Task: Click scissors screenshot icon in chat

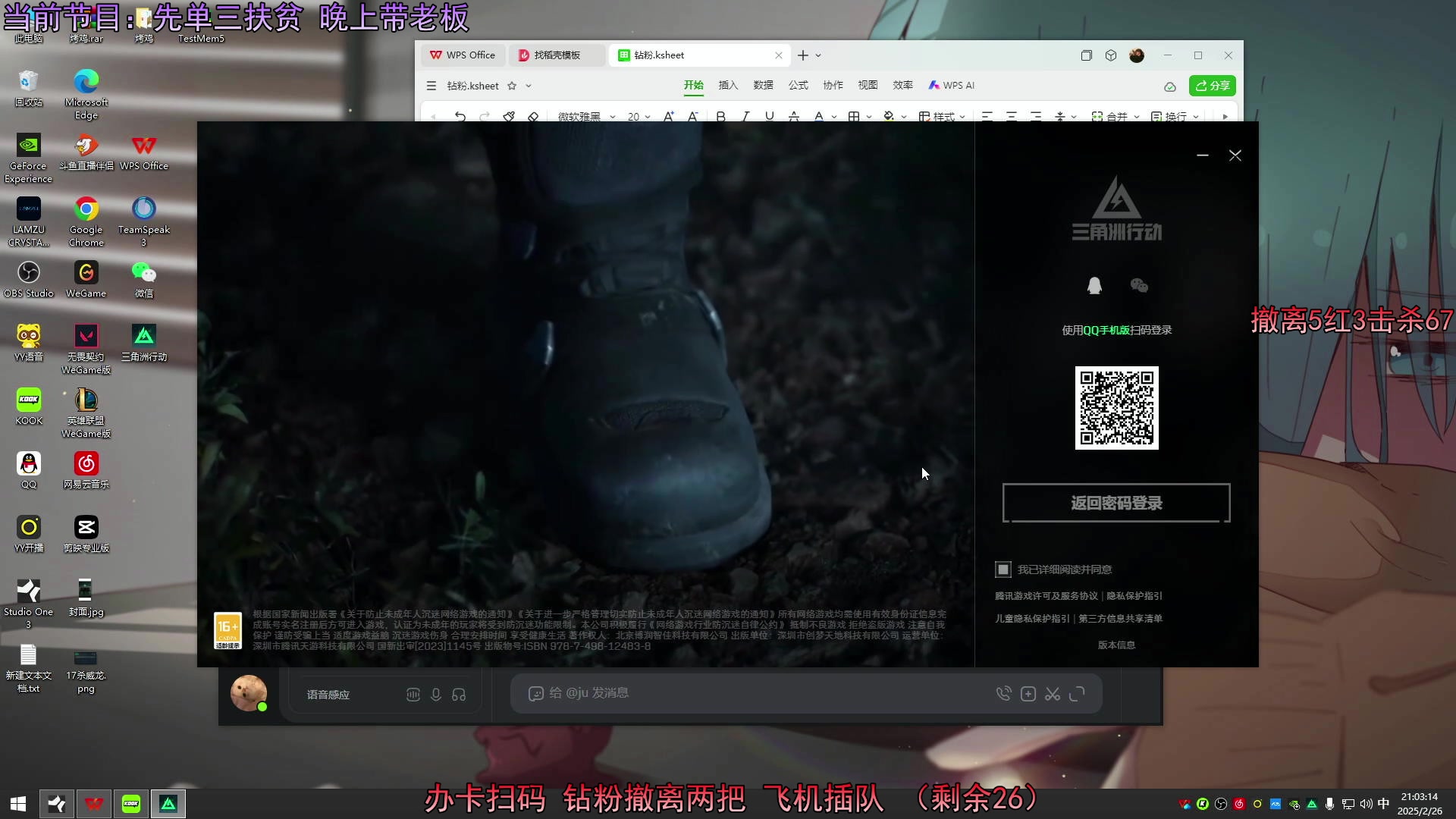Action: click(x=1053, y=694)
